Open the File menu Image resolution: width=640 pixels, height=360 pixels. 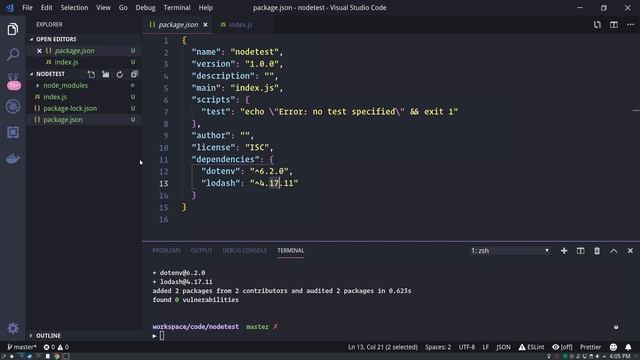pos(27,7)
